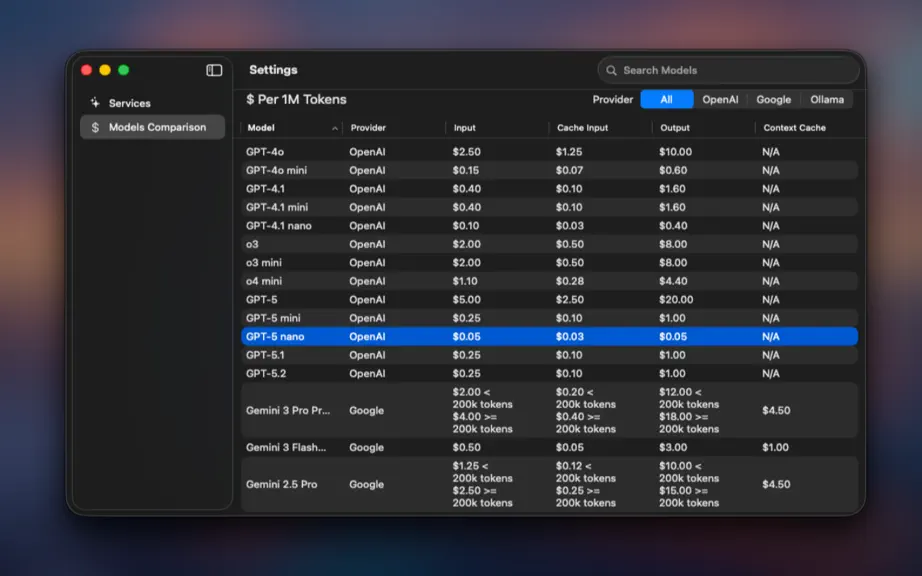Image resolution: width=922 pixels, height=576 pixels.
Task: Select the GPT-4.1 model name
Action: [x=265, y=189]
